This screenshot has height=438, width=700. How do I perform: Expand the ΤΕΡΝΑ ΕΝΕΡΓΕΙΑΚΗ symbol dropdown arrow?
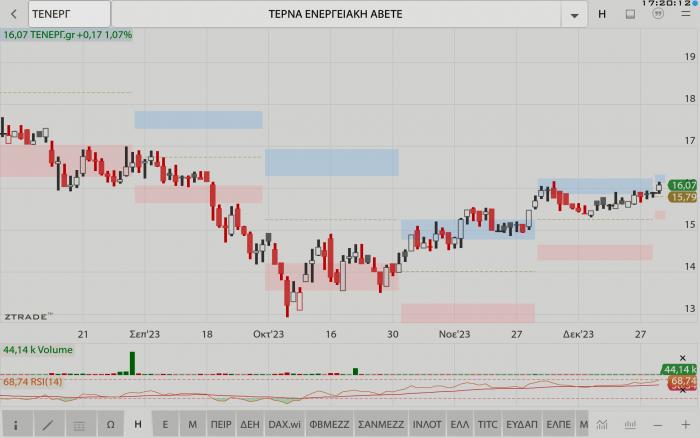[x=574, y=15]
